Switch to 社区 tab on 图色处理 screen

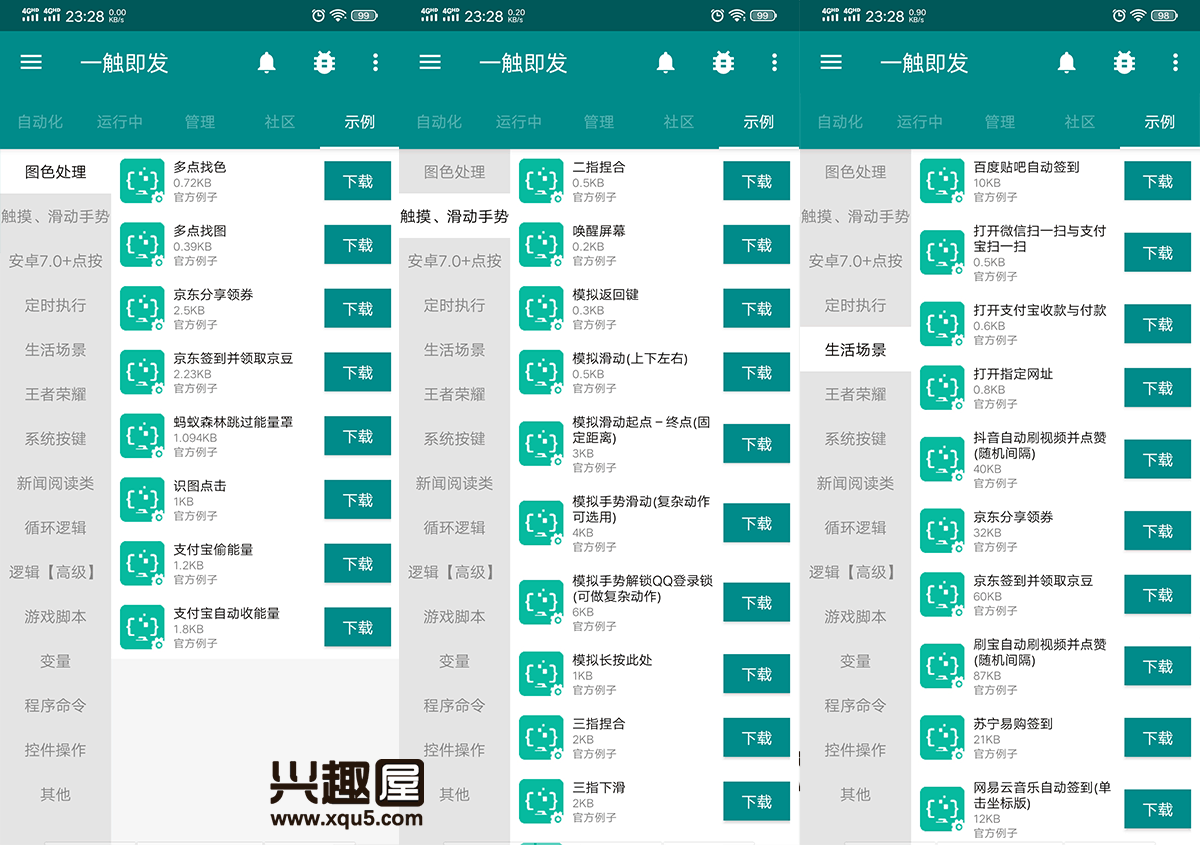(280, 122)
